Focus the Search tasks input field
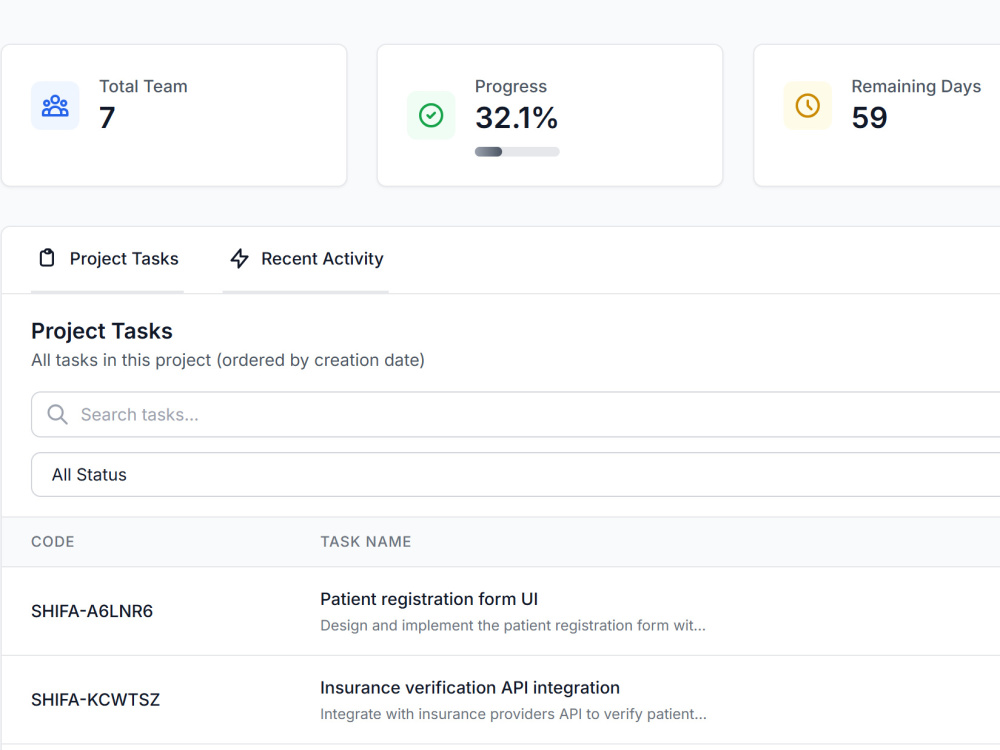This screenshot has width=1000, height=750. click(515, 415)
